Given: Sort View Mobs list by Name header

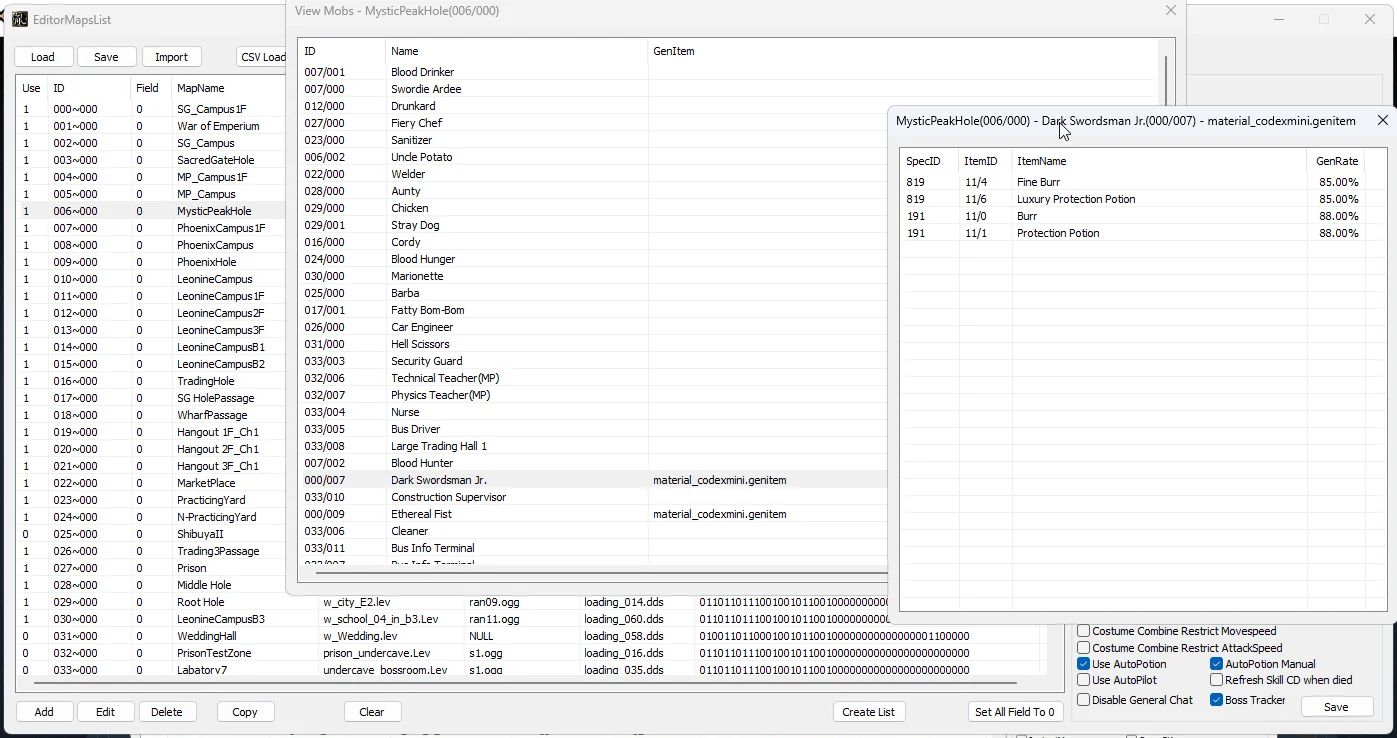Looking at the screenshot, I should 516,51.
